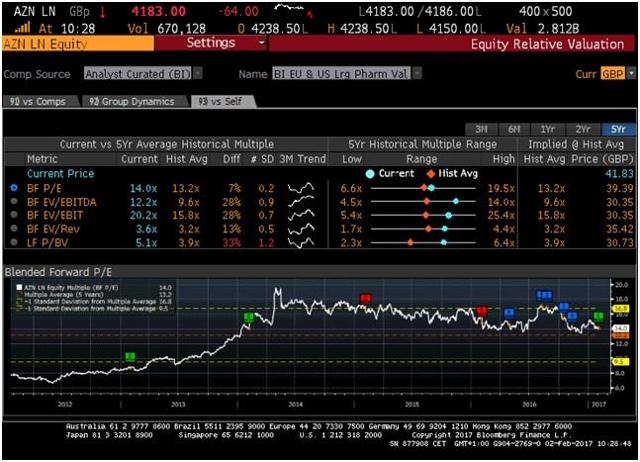
Task: Toggle the AZN LN Equity Multiple legend checkbox
Action: point(19,287)
